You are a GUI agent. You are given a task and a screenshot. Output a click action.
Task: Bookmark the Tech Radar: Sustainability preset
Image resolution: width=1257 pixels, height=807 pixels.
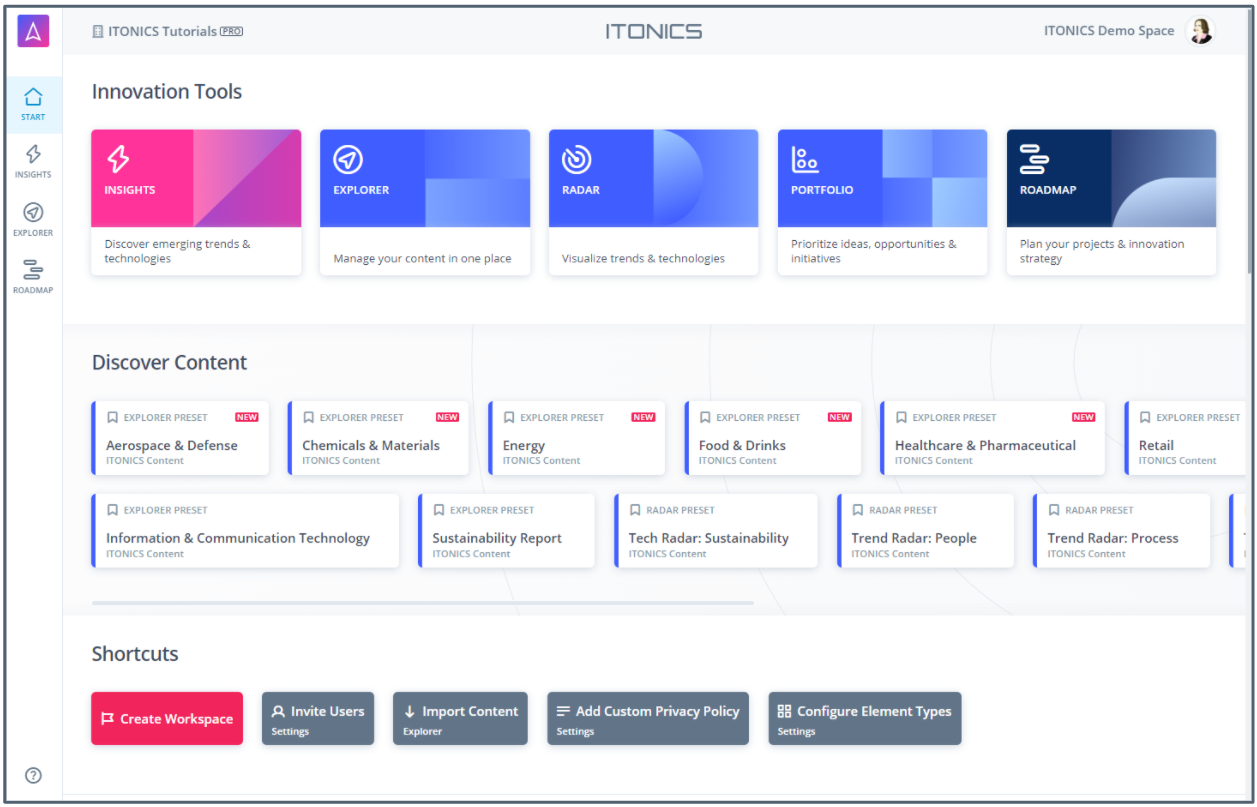[x=635, y=510]
